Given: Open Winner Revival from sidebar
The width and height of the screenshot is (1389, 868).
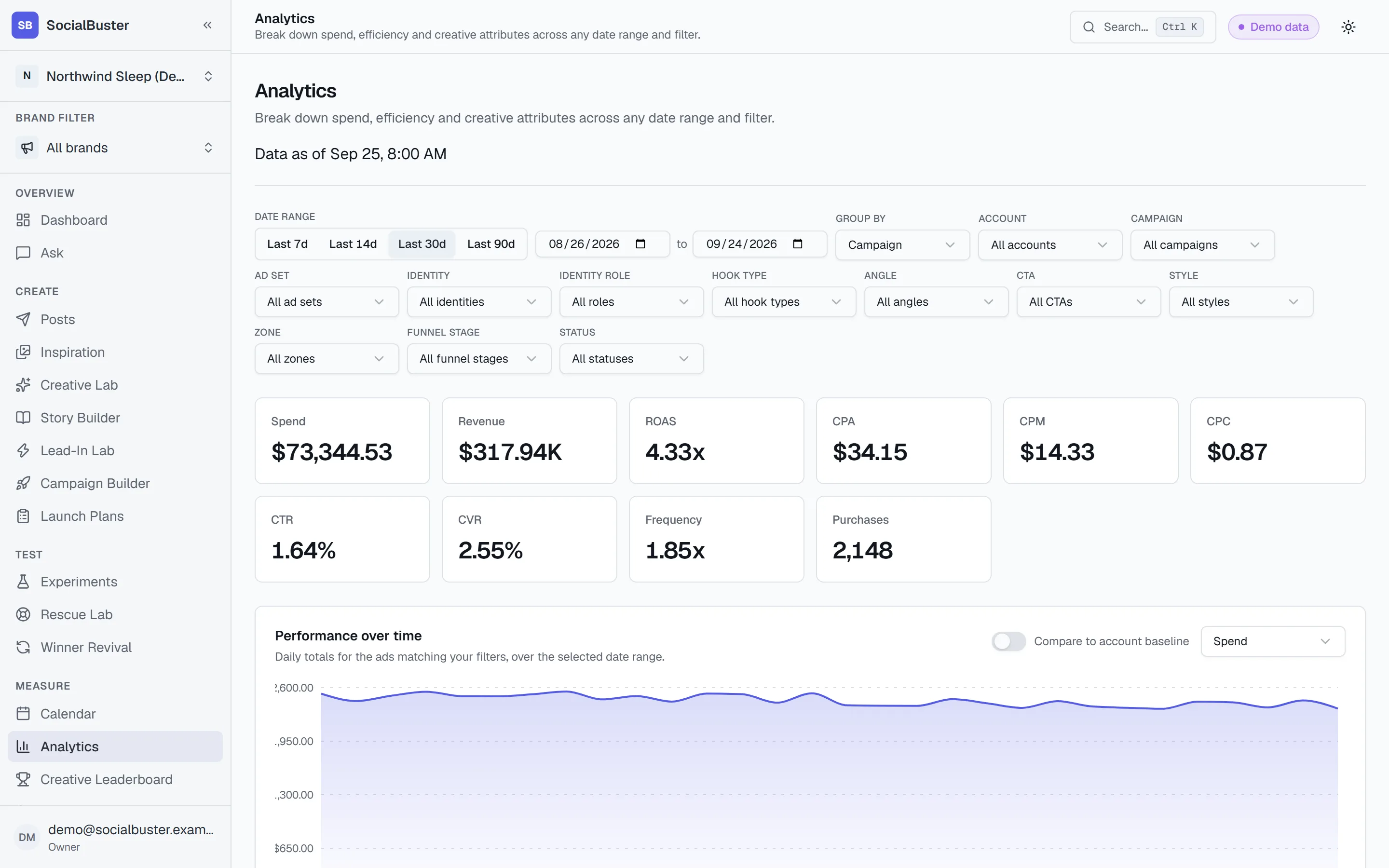Looking at the screenshot, I should click(x=115, y=647).
